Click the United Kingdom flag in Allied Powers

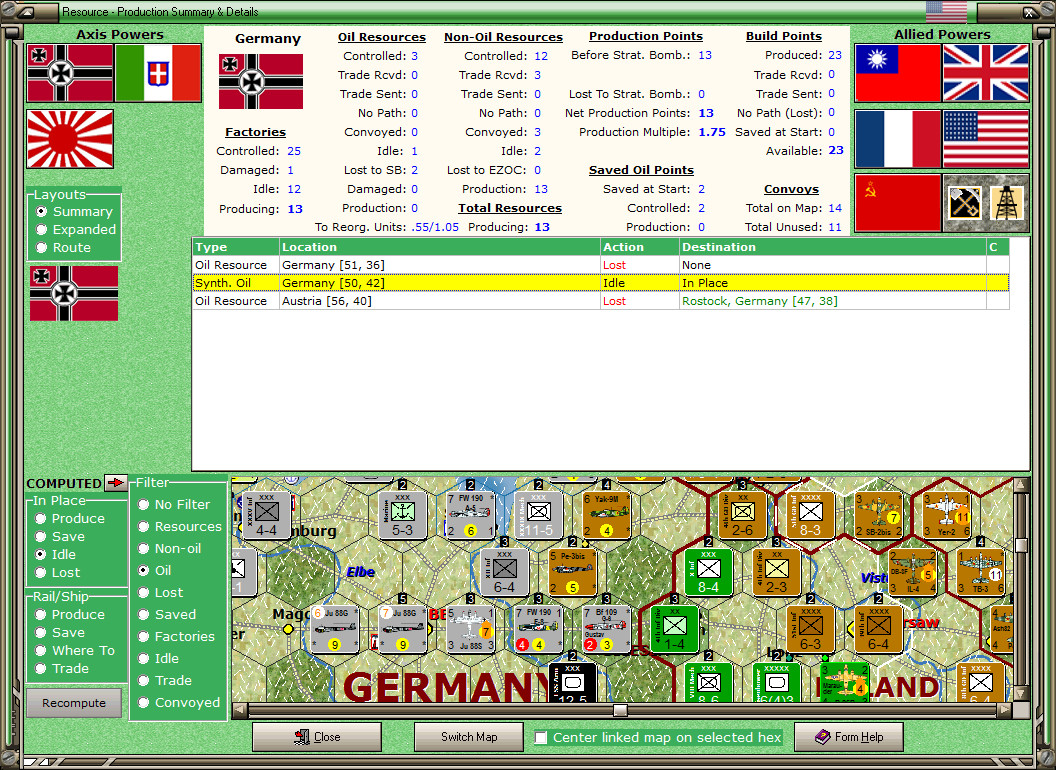click(x=986, y=73)
